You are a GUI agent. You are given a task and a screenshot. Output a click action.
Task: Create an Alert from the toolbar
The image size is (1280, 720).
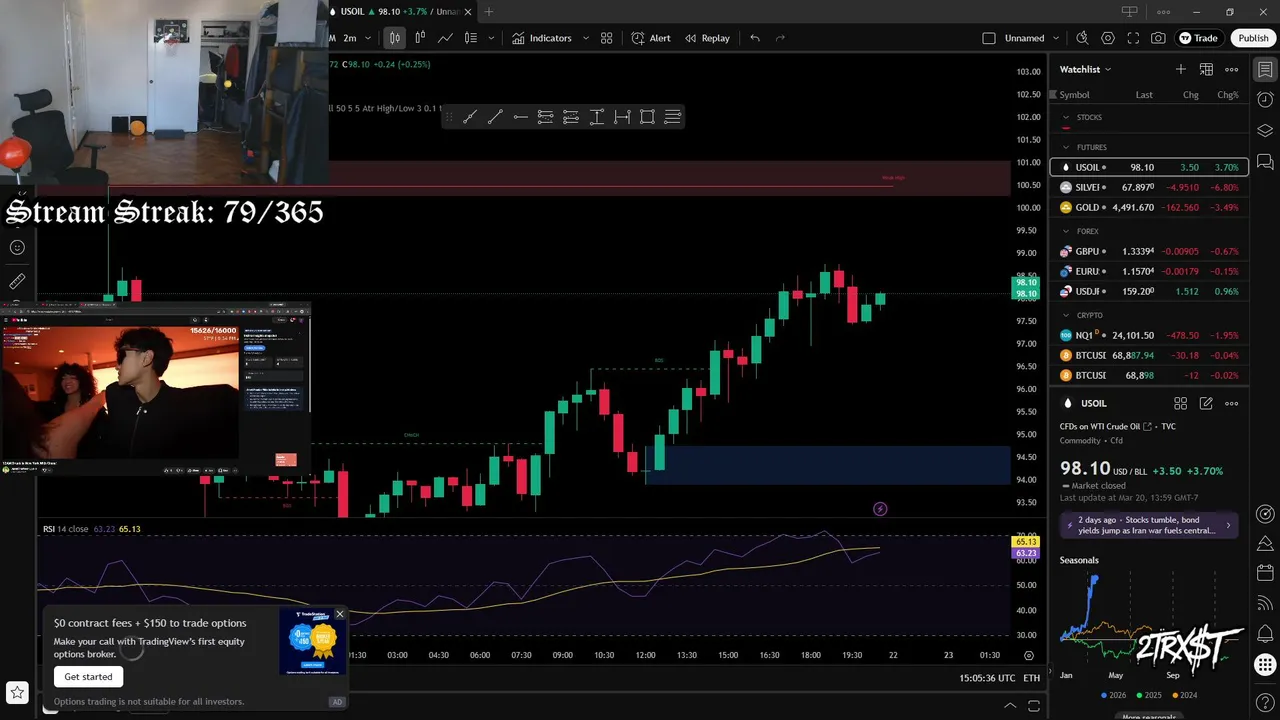[651, 38]
